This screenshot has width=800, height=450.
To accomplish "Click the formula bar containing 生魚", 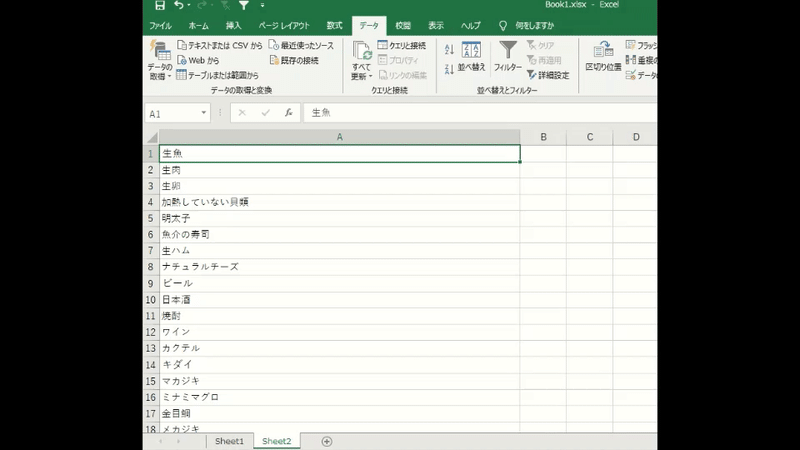I will [480, 113].
